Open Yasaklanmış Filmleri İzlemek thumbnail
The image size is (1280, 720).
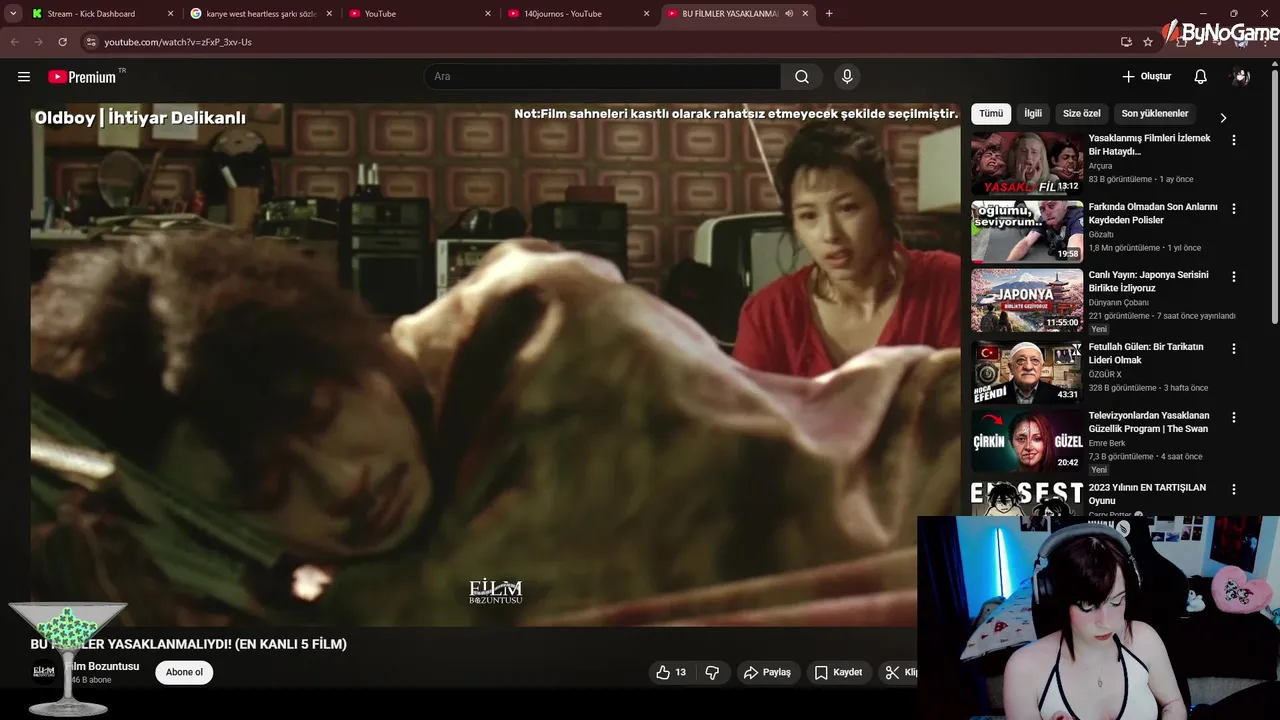click(1027, 164)
